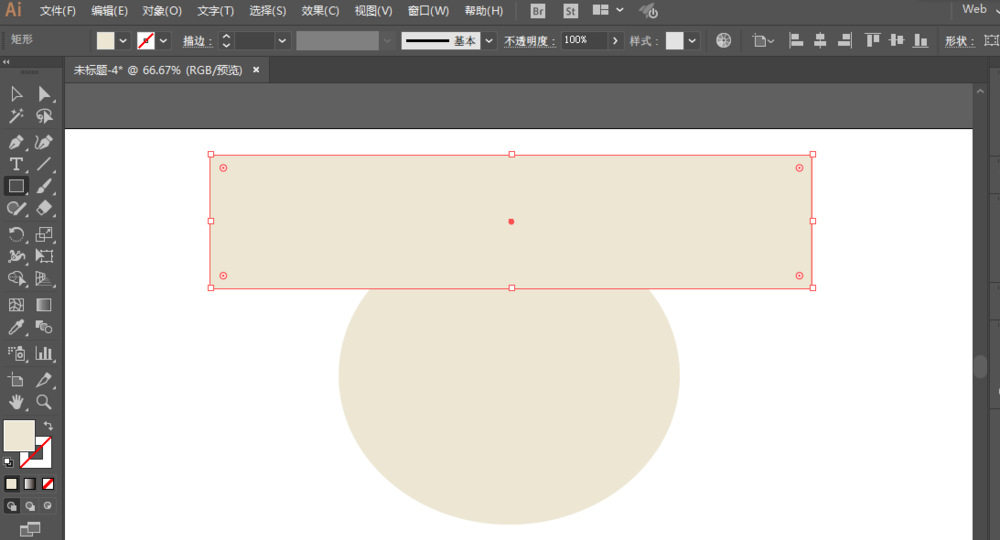Select the Pen tool
This screenshot has height=540, width=1000.
tap(17, 142)
